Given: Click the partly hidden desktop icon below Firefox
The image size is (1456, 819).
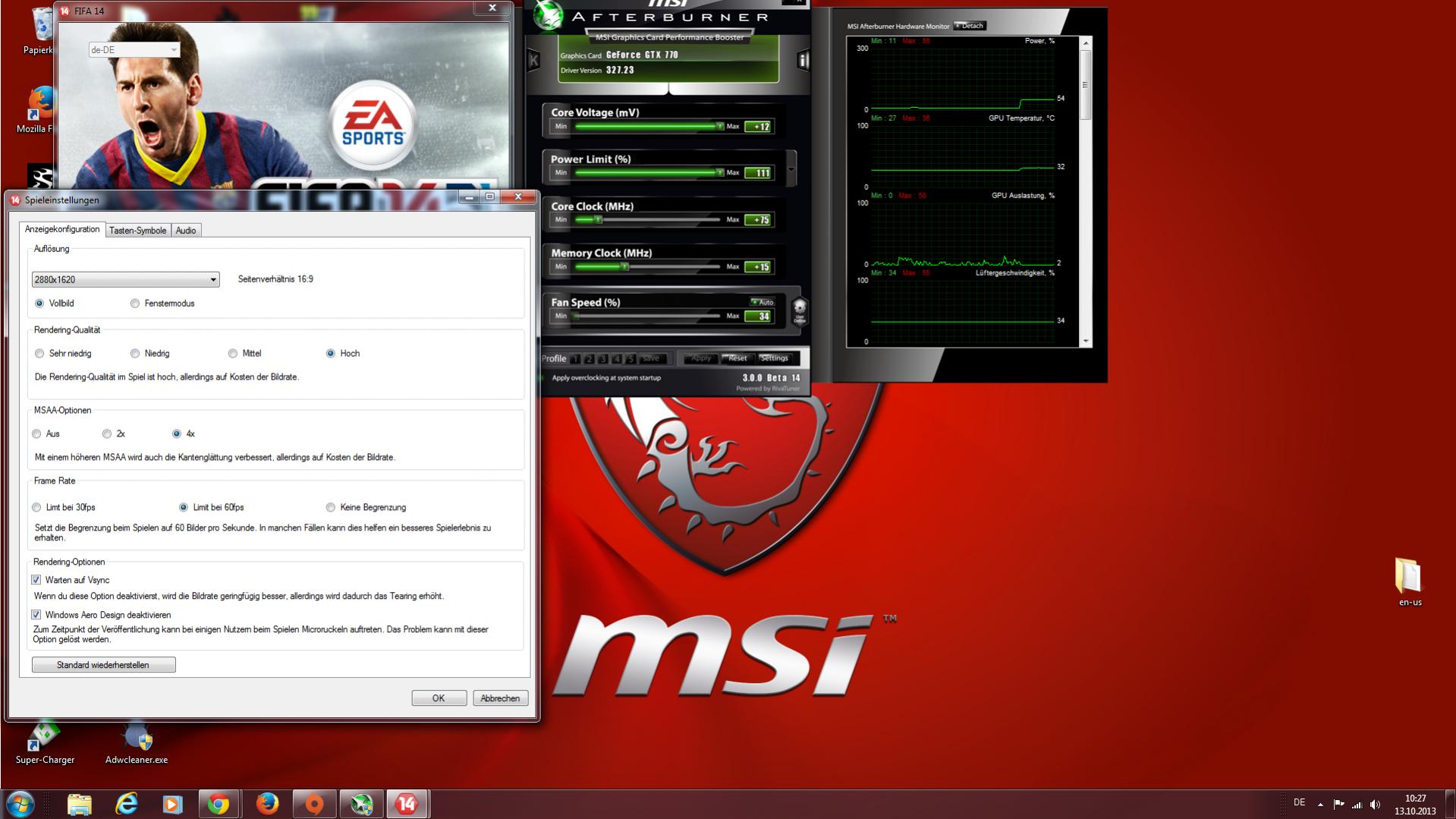Looking at the screenshot, I should coord(39,176).
